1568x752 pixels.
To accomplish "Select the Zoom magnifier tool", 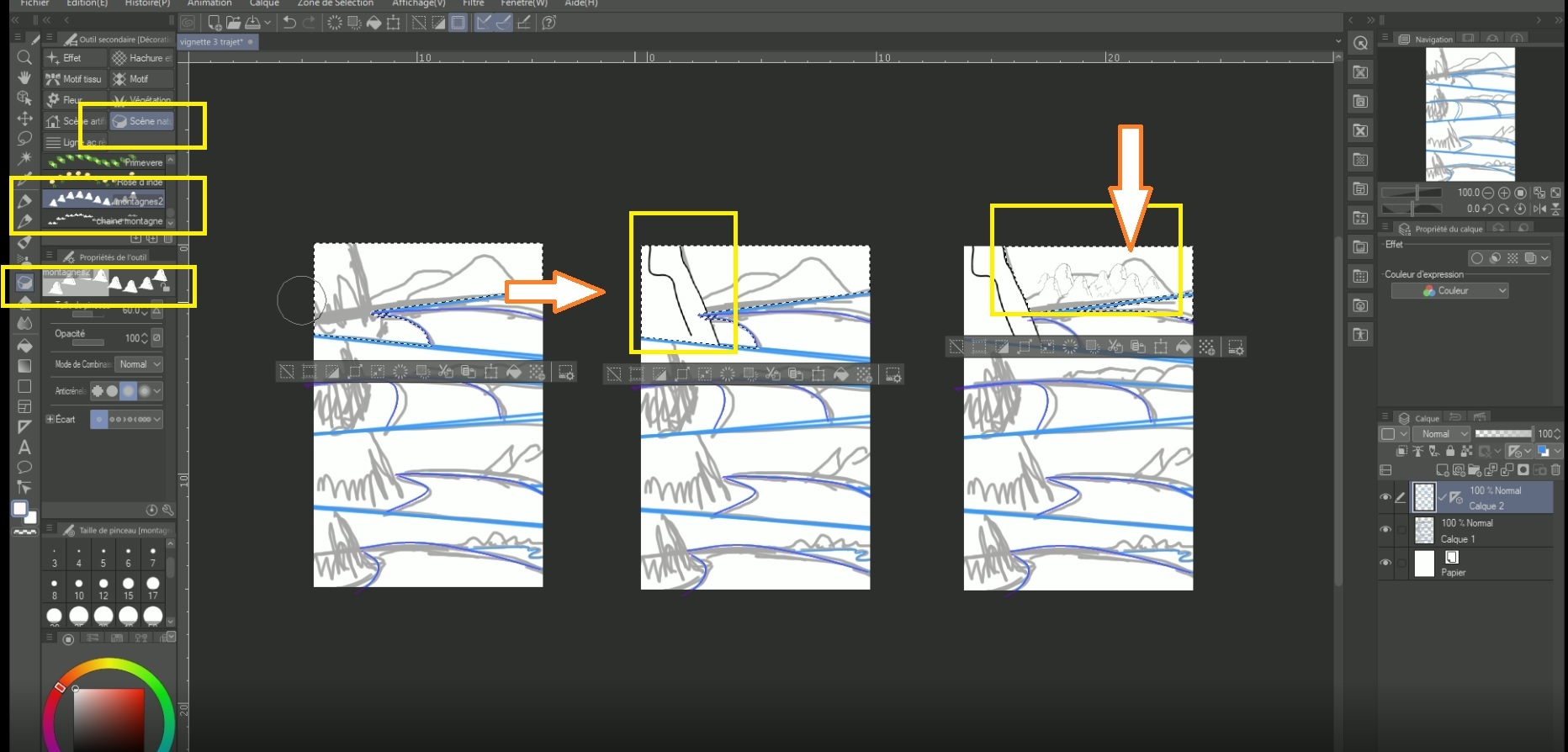I will click(24, 57).
